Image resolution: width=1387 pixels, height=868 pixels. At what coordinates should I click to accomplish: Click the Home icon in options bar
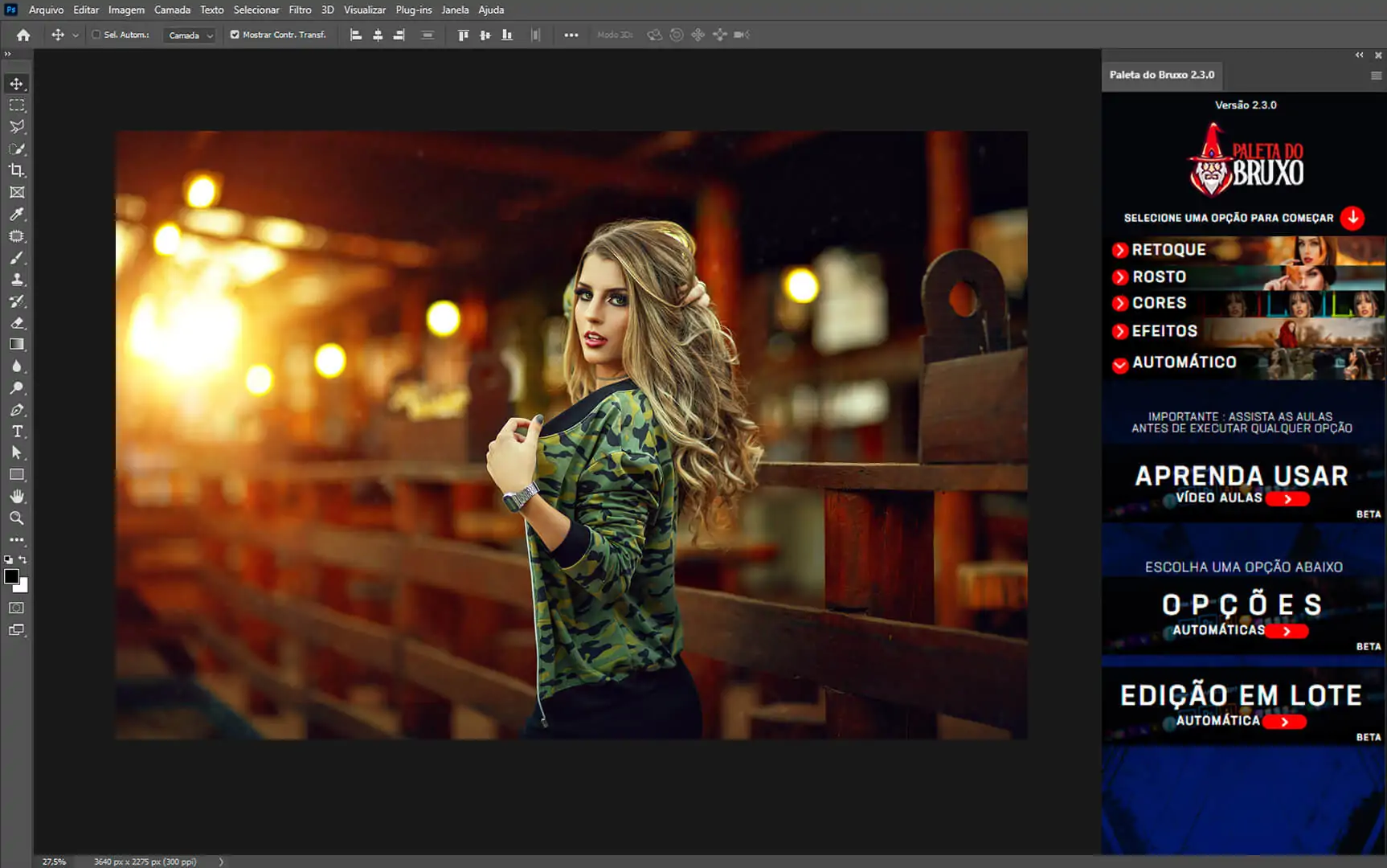point(23,35)
